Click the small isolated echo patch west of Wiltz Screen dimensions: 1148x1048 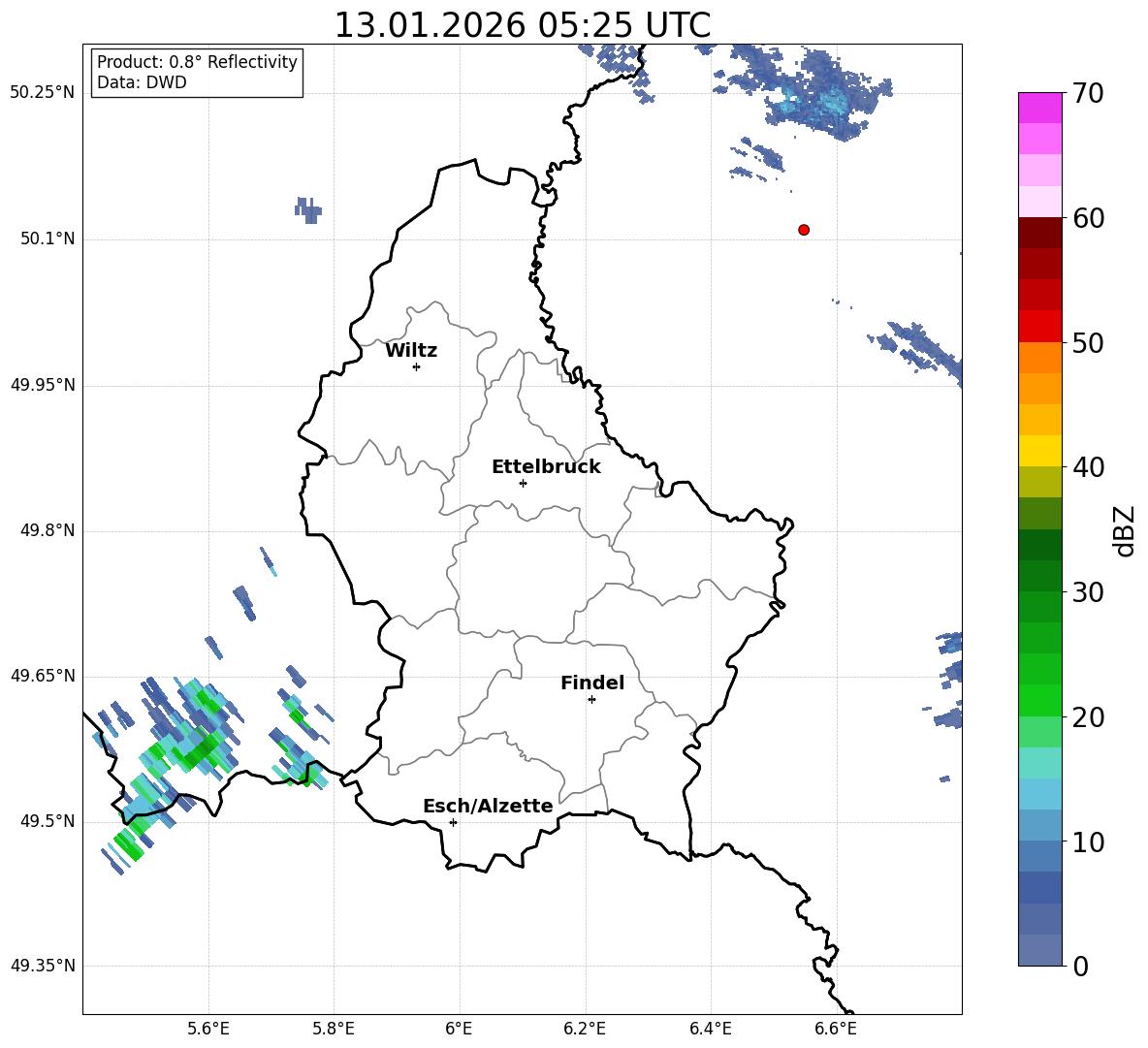pyautogui.click(x=308, y=210)
